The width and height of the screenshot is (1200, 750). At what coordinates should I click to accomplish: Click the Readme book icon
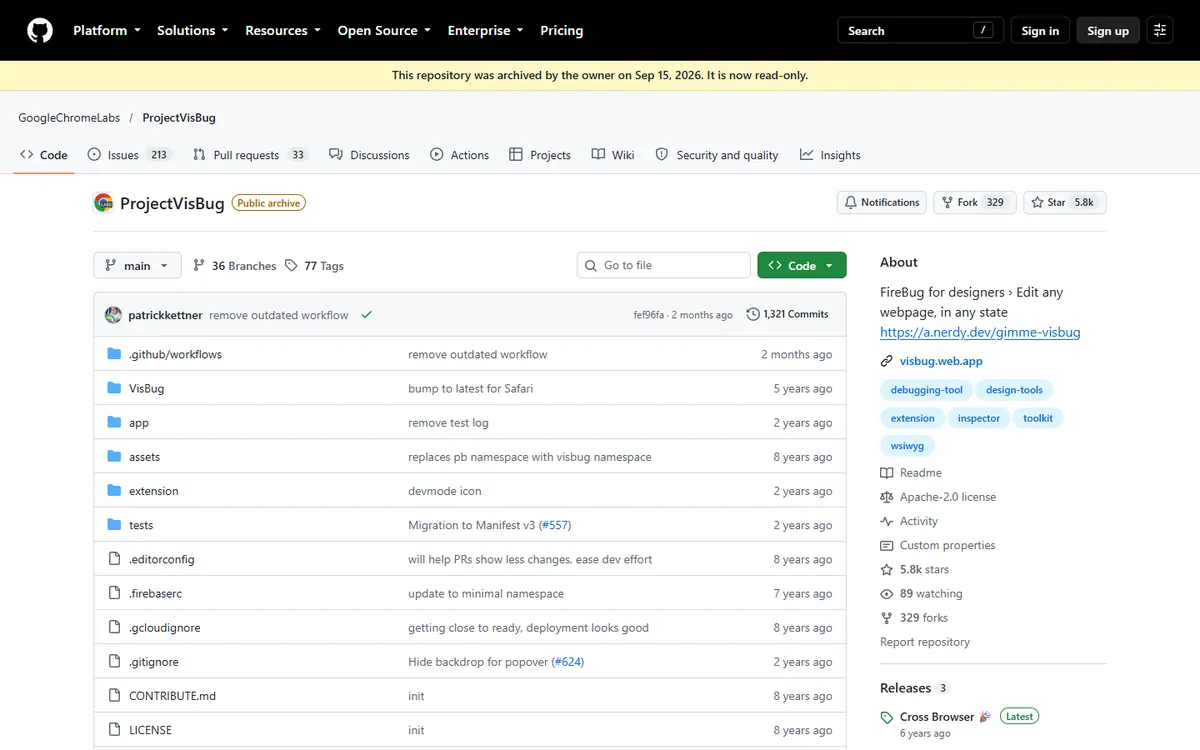tap(886, 473)
